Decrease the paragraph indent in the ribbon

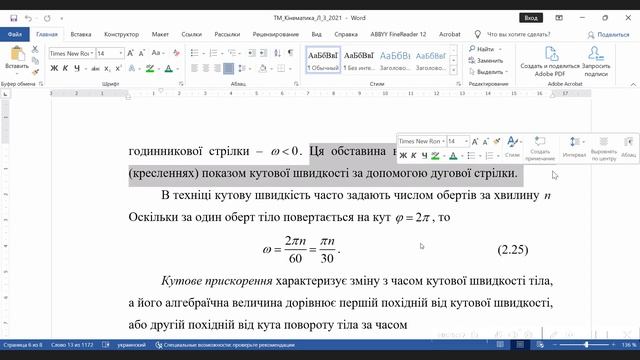pos(252,53)
